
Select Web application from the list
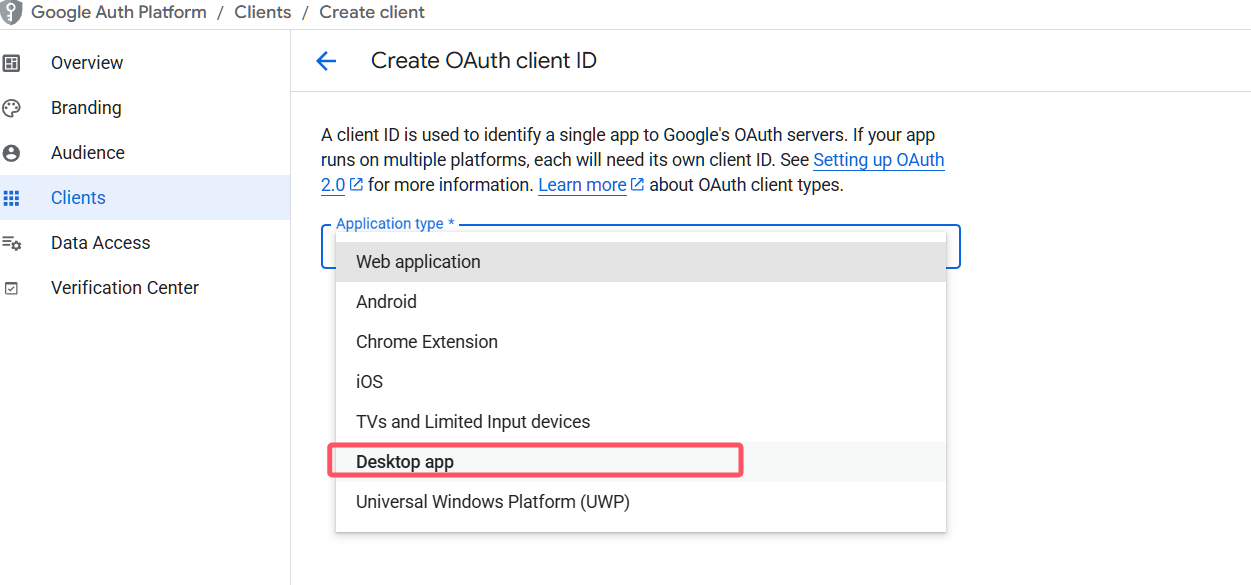click(641, 262)
